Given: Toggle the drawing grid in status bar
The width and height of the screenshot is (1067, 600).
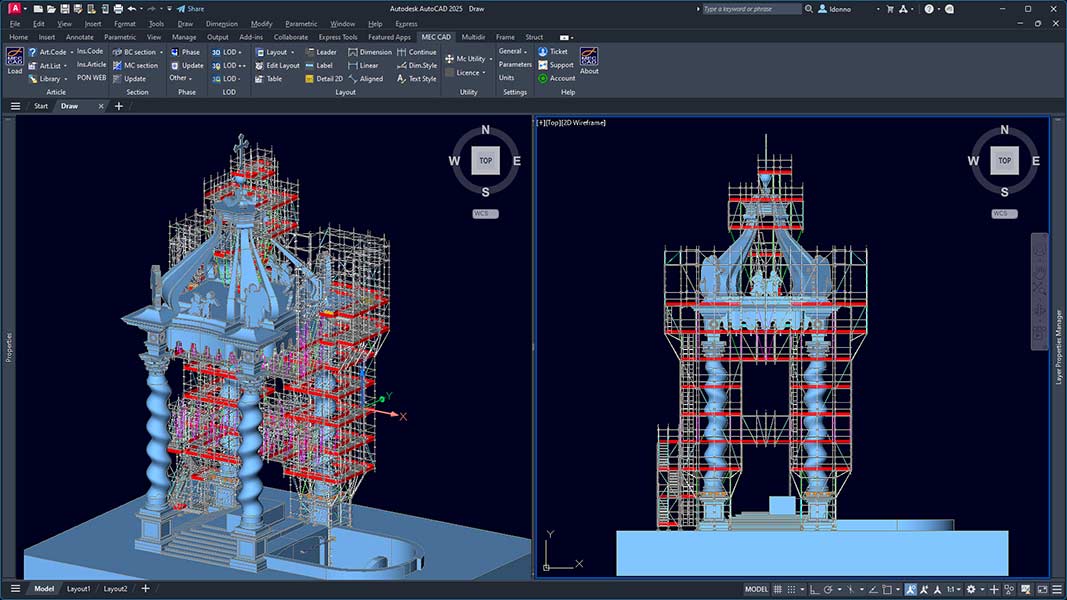Looking at the screenshot, I should [x=778, y=589].
